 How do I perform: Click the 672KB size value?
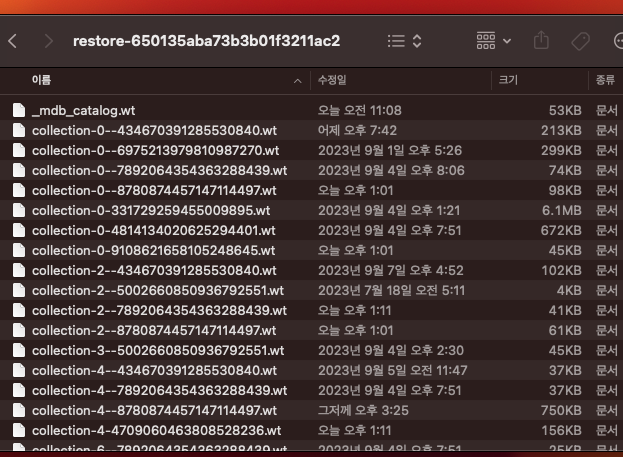point(561,230)
